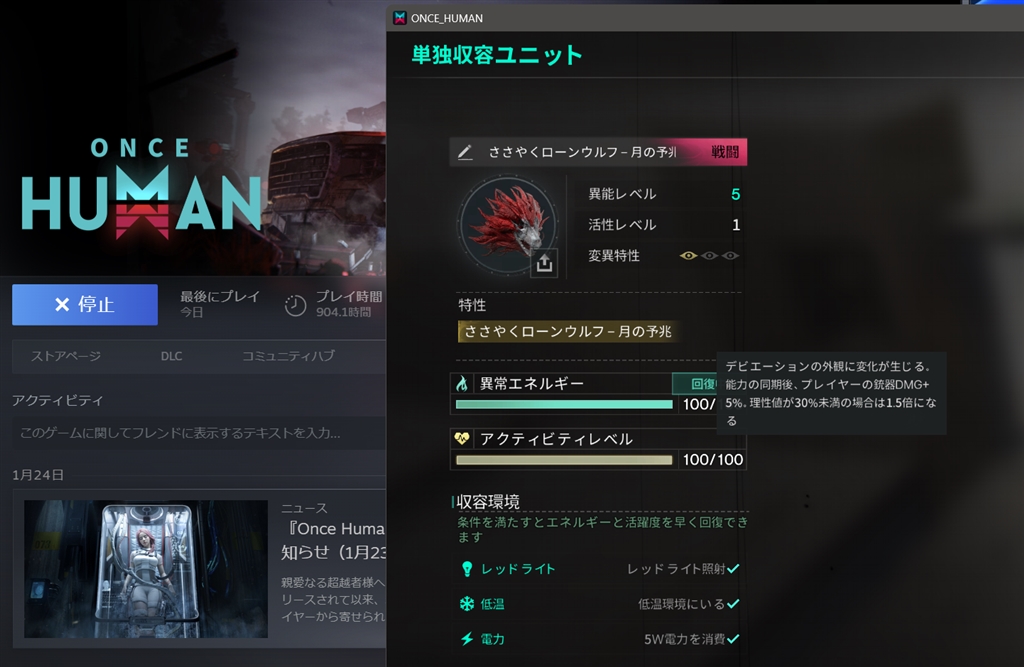
Task: Toggle the first gold eye mutation trait
Action: coord(688,255)
